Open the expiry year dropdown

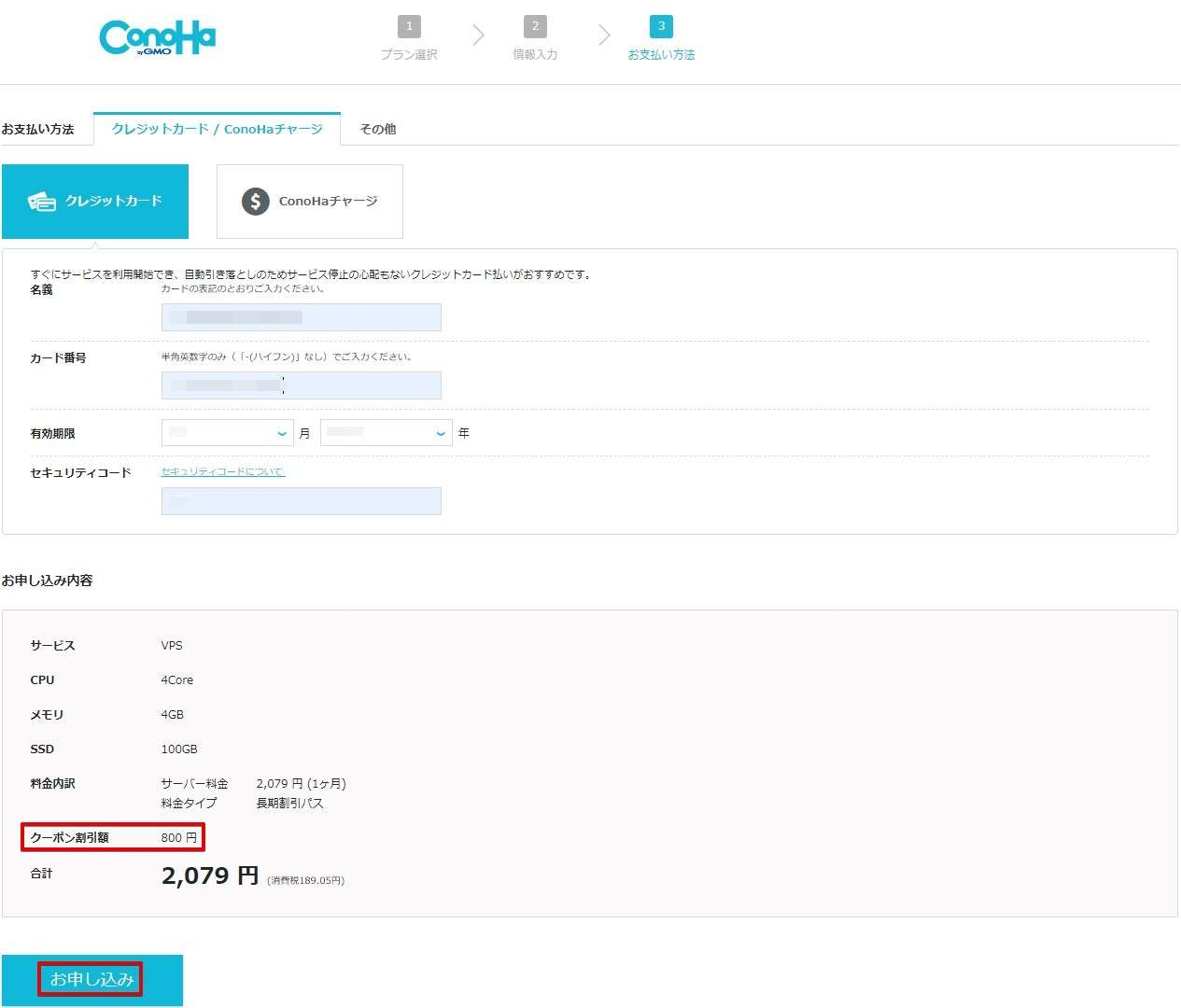387,432
